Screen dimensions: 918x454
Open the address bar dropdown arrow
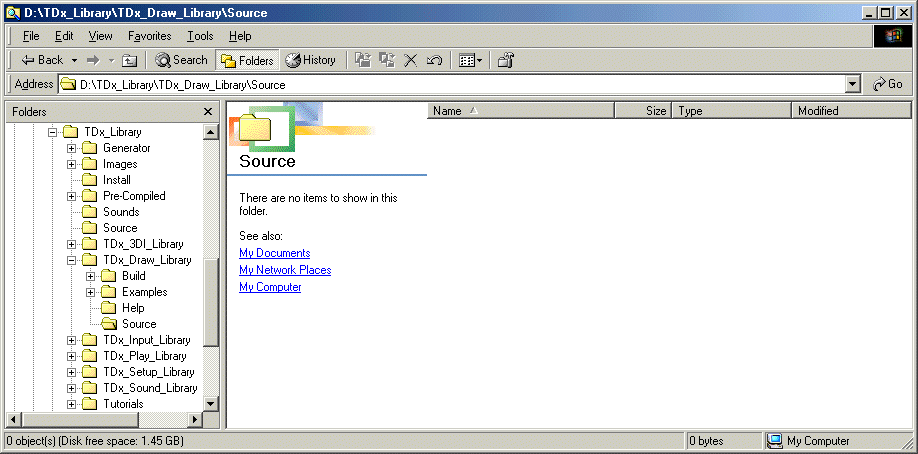[x=852, y=84]
